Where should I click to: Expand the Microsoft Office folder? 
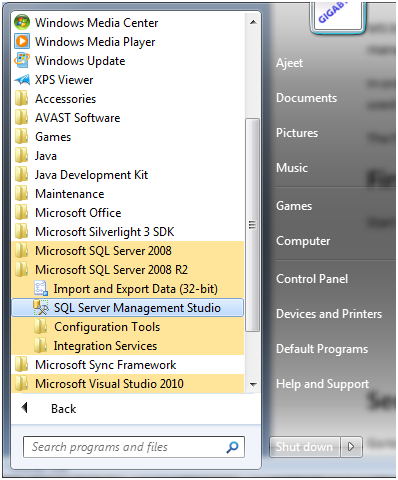[x=128, y=213]
